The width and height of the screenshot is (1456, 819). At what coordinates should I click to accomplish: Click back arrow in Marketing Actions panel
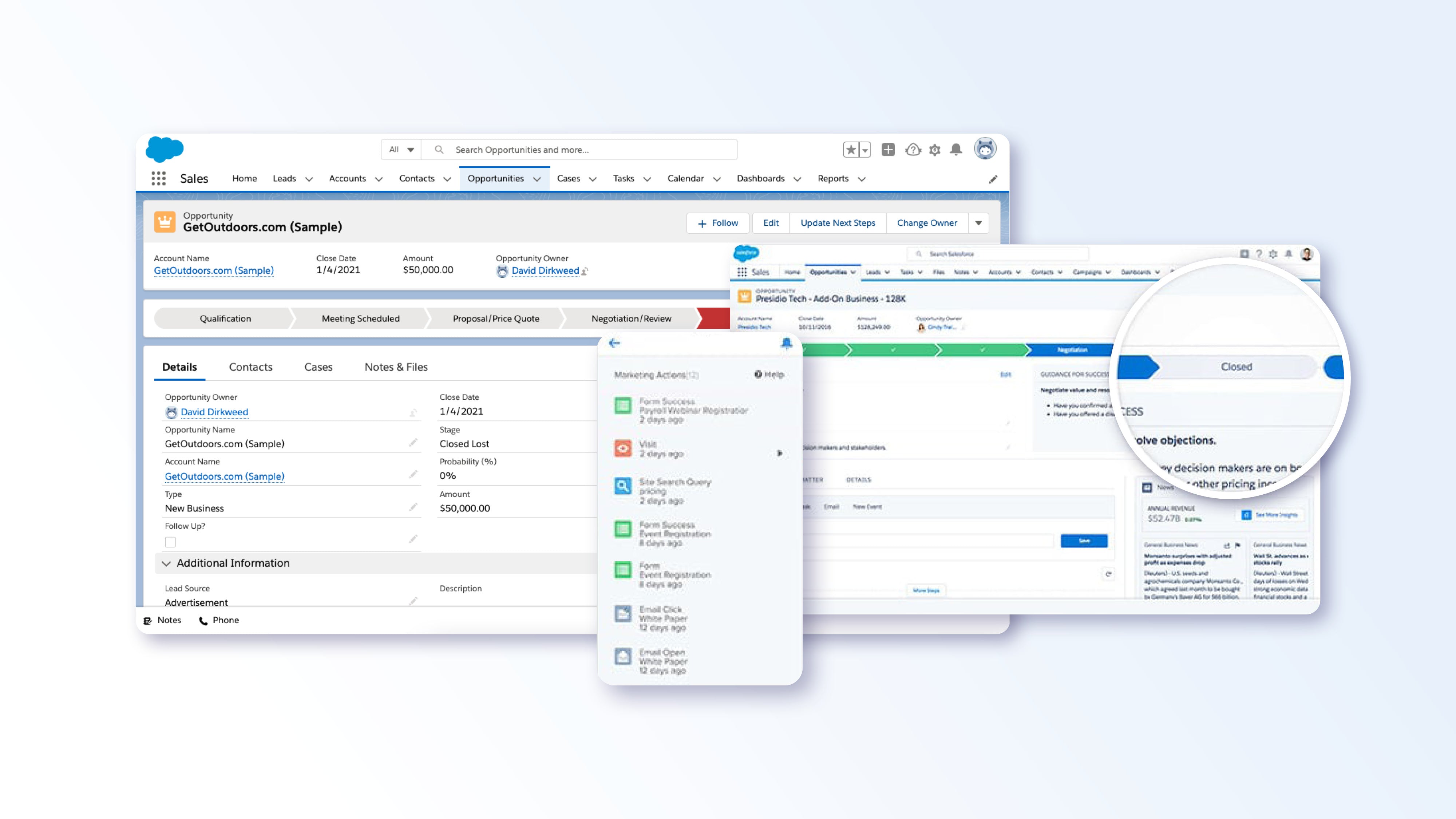click(x=614, y=343)
